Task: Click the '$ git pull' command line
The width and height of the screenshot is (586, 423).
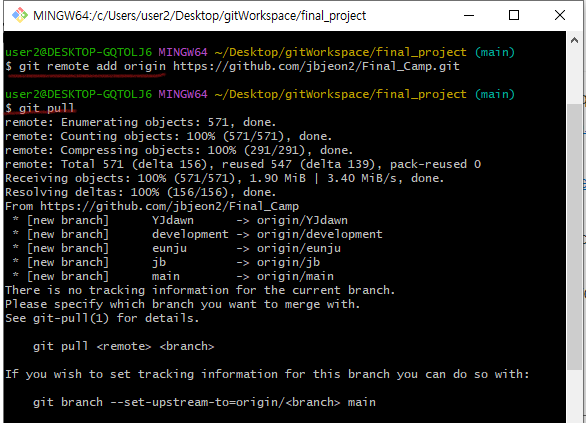Action: tap(40, 108)
